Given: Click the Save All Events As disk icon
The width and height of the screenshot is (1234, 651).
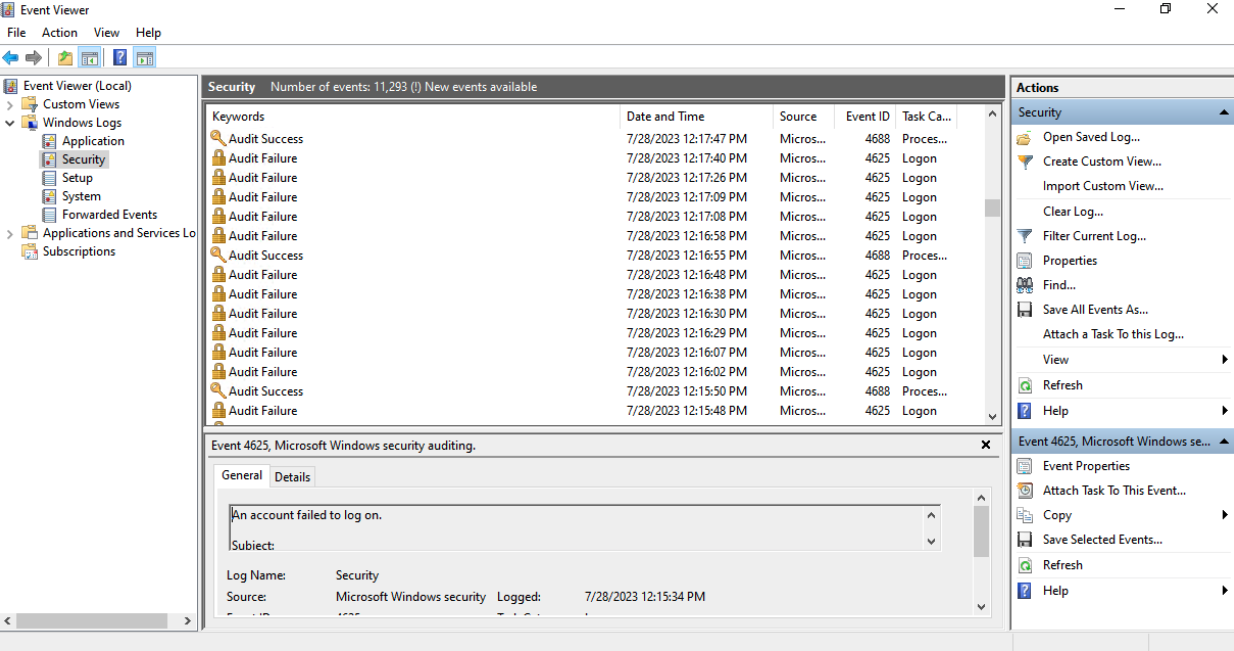Looking at the screenshot, I should [1025, 310].
